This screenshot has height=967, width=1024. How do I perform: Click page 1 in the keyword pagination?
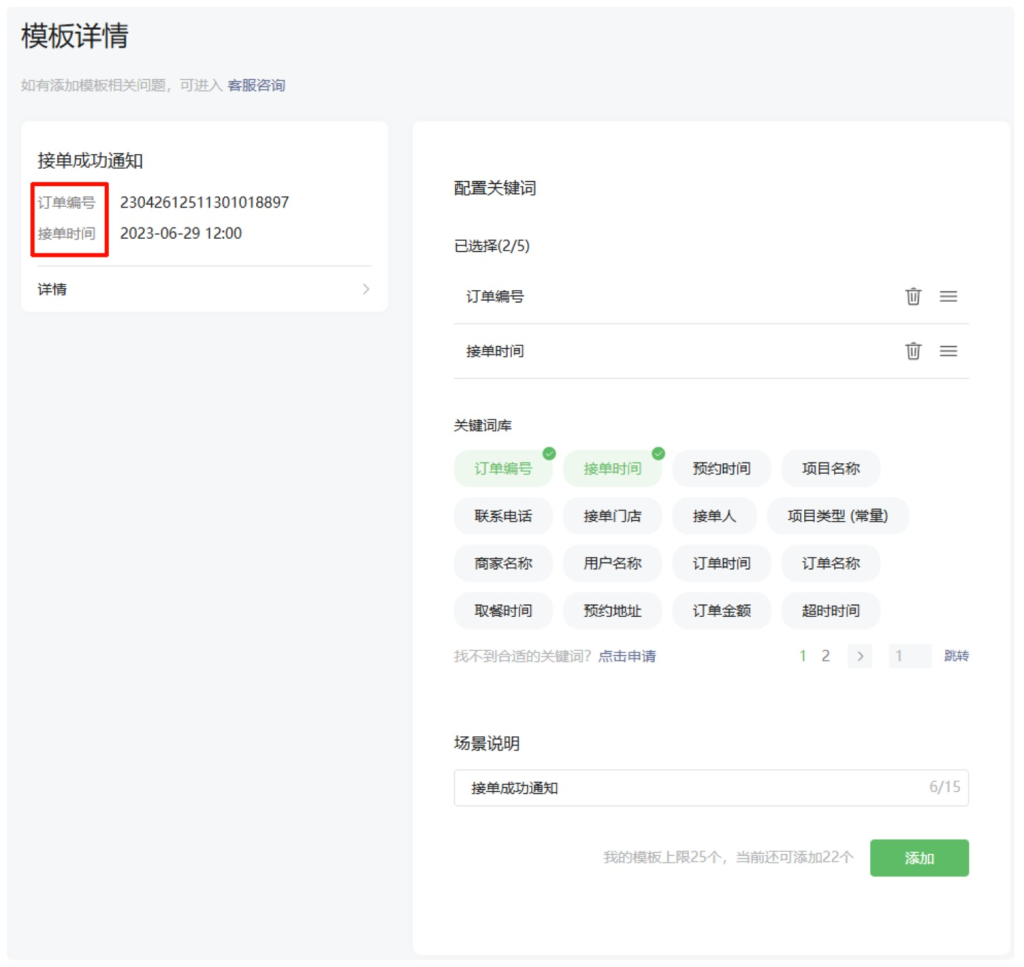(801, 656)
